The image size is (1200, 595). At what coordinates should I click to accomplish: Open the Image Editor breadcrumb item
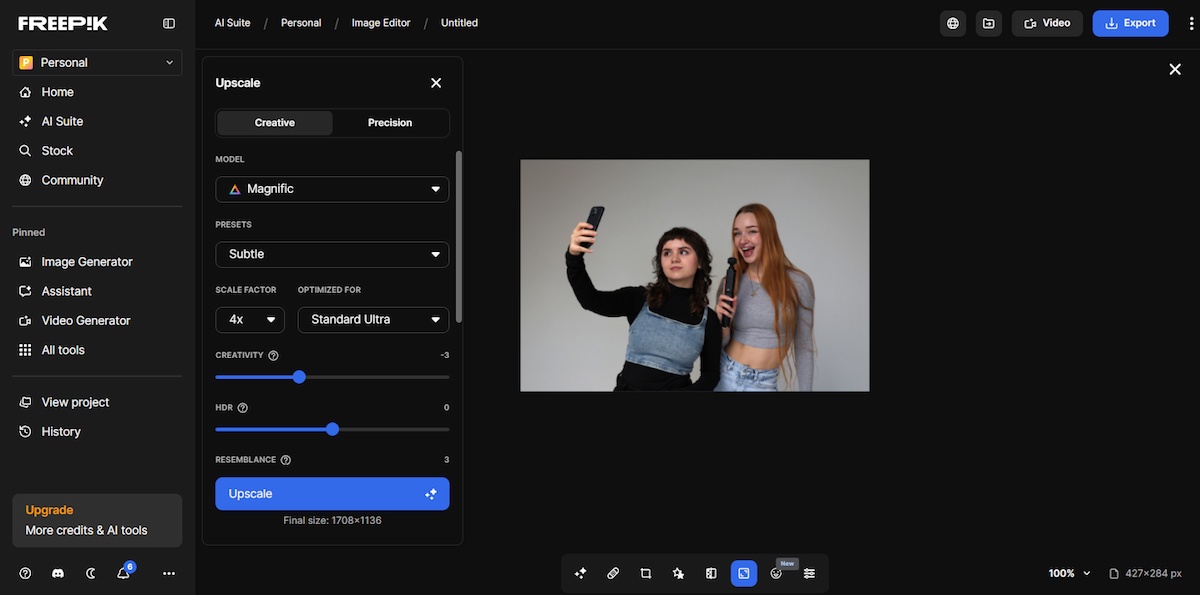[x=380, y=22]
